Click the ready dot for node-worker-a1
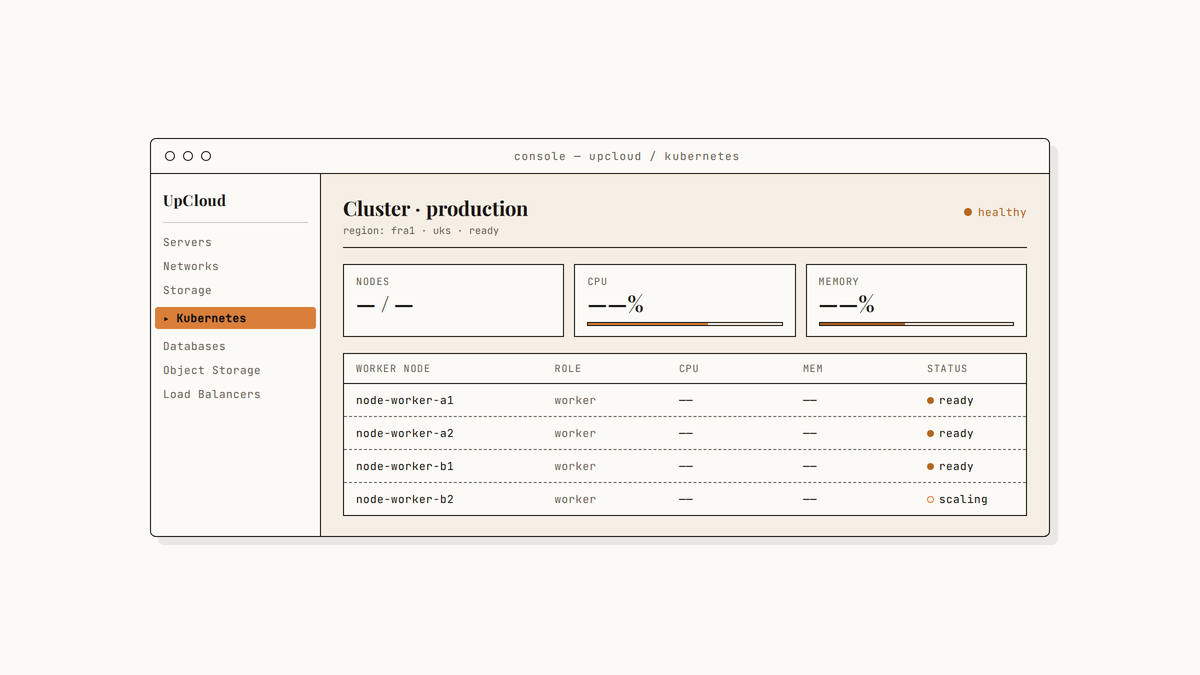 [x=930, y=400]
